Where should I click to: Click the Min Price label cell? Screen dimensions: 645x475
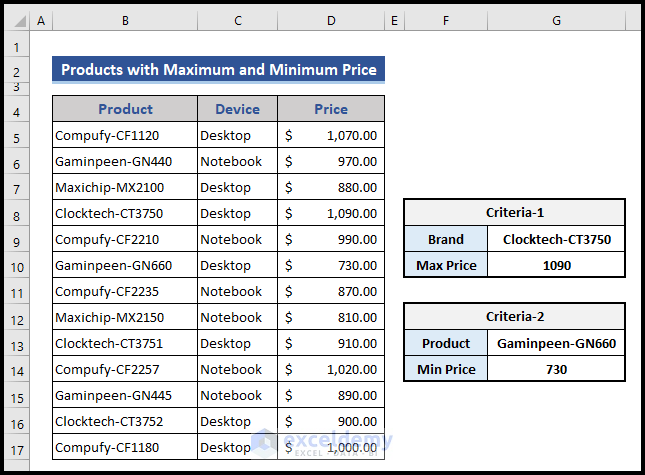tap(446, 369)
